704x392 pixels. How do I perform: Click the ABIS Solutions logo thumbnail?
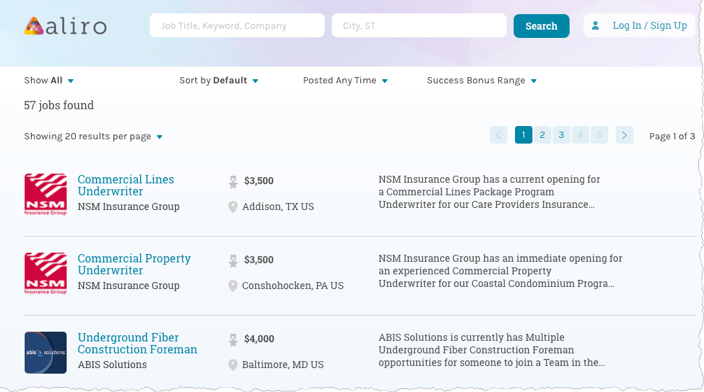tap(45, 352)
